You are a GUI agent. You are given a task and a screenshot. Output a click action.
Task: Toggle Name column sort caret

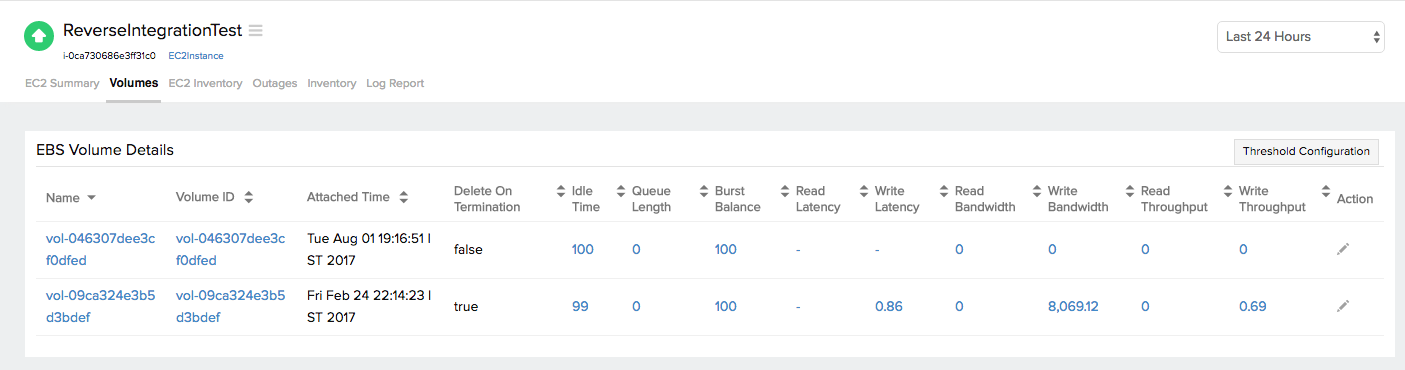click(x=92, y=198)
